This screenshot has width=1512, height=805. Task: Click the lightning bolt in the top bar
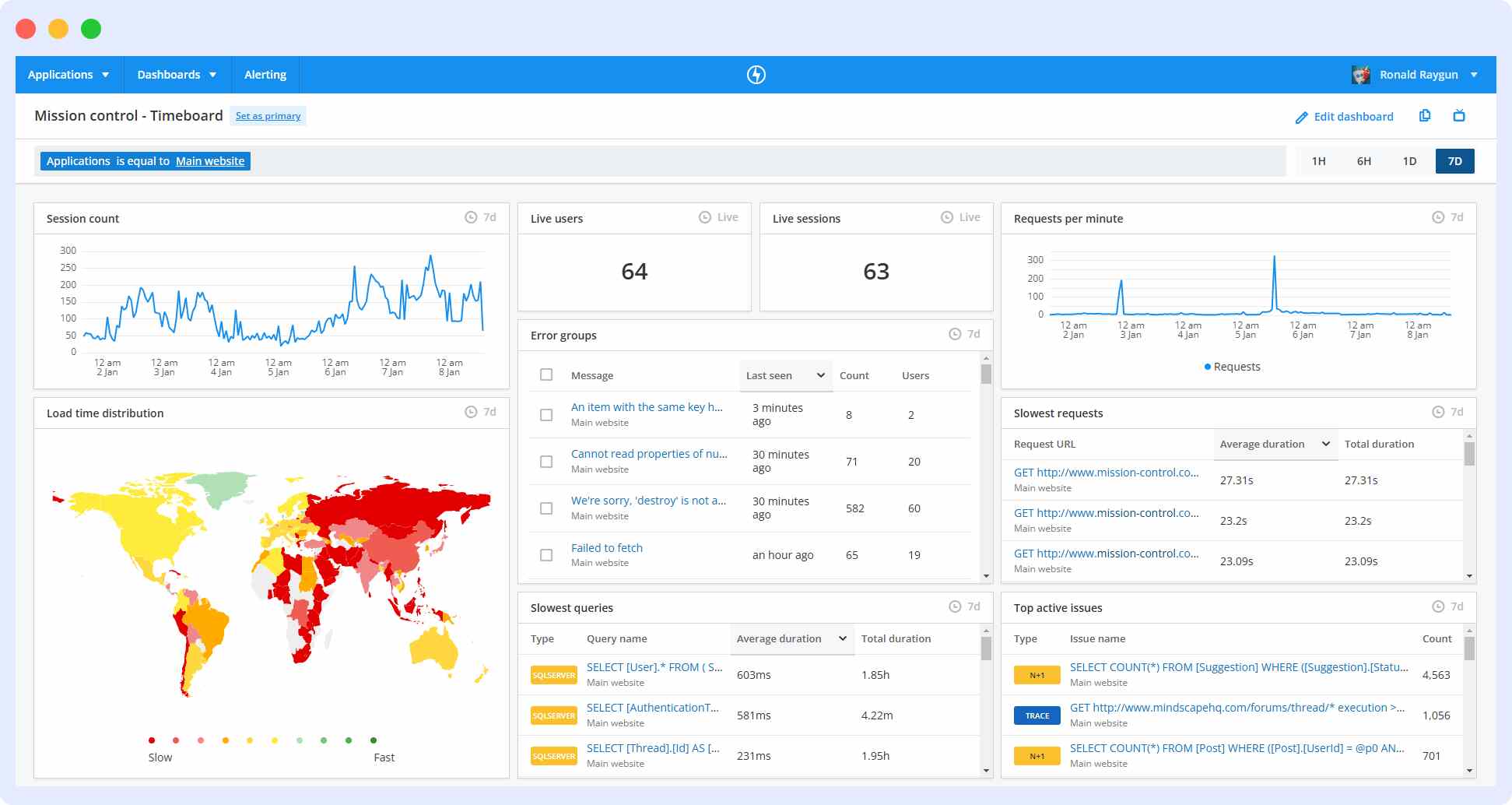pos(756,75)
